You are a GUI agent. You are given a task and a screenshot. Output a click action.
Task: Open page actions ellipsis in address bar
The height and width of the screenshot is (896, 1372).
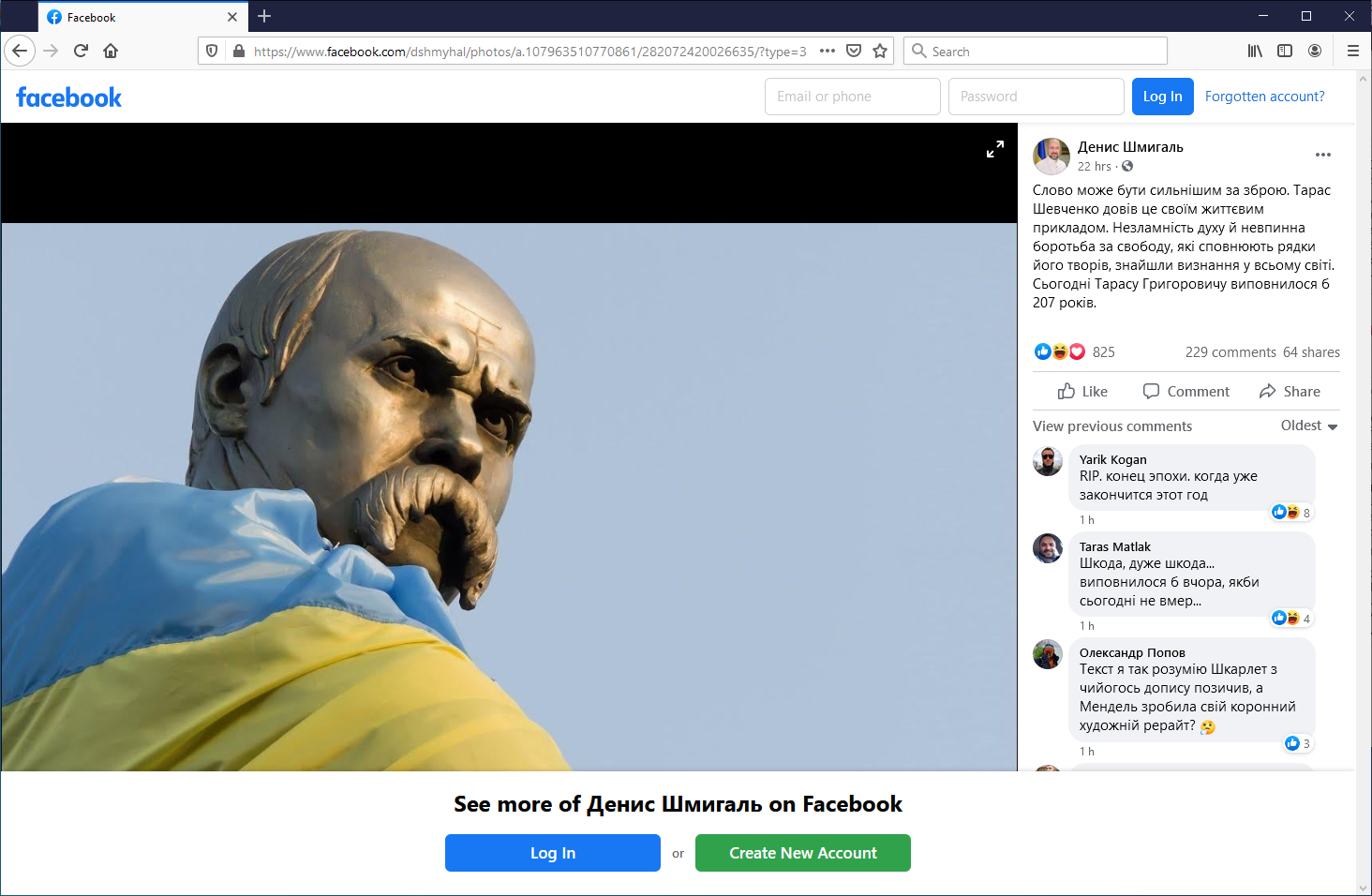coord(827,52)
